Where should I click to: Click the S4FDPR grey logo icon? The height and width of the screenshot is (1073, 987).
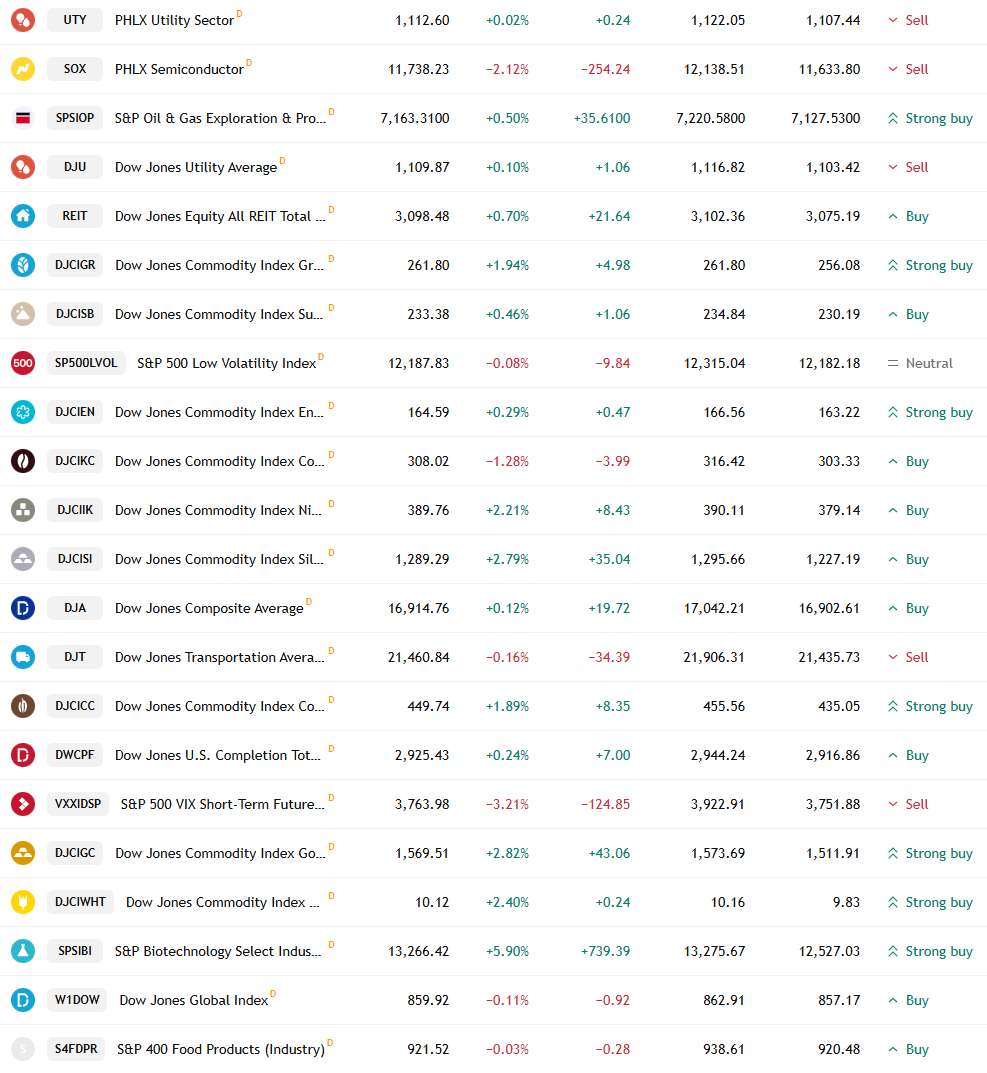pos(23,1049)
